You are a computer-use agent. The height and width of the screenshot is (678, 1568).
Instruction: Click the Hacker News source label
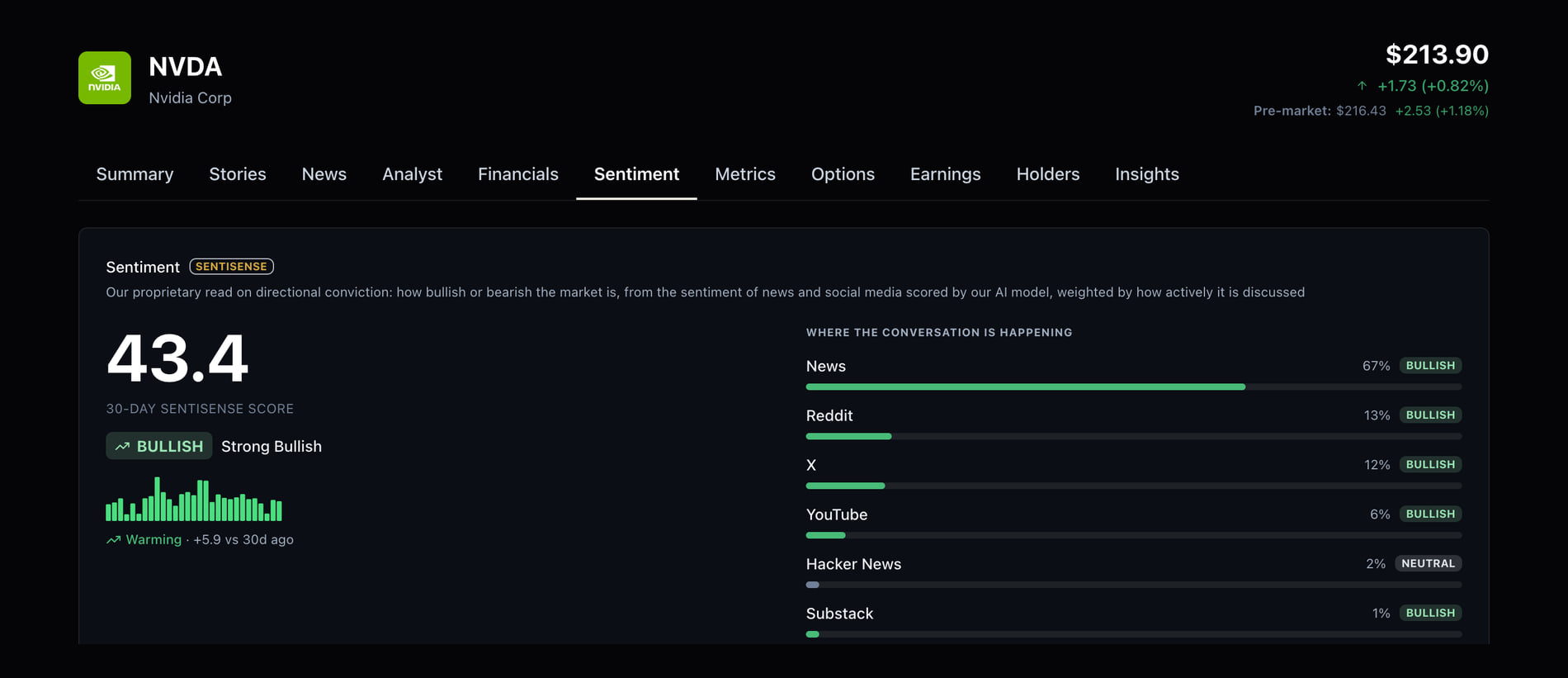(x=853, y=564)
